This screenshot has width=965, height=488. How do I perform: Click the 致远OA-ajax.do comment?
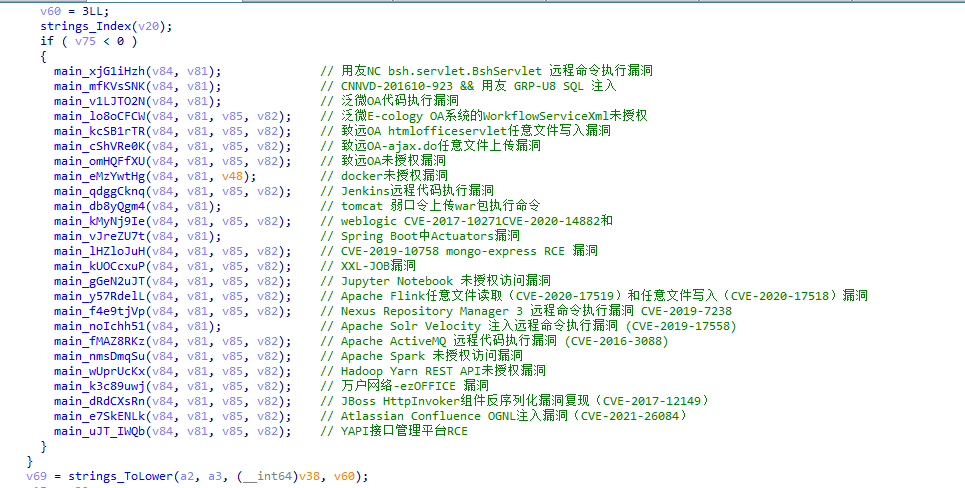pyautogui.click(x=431, y=146)
